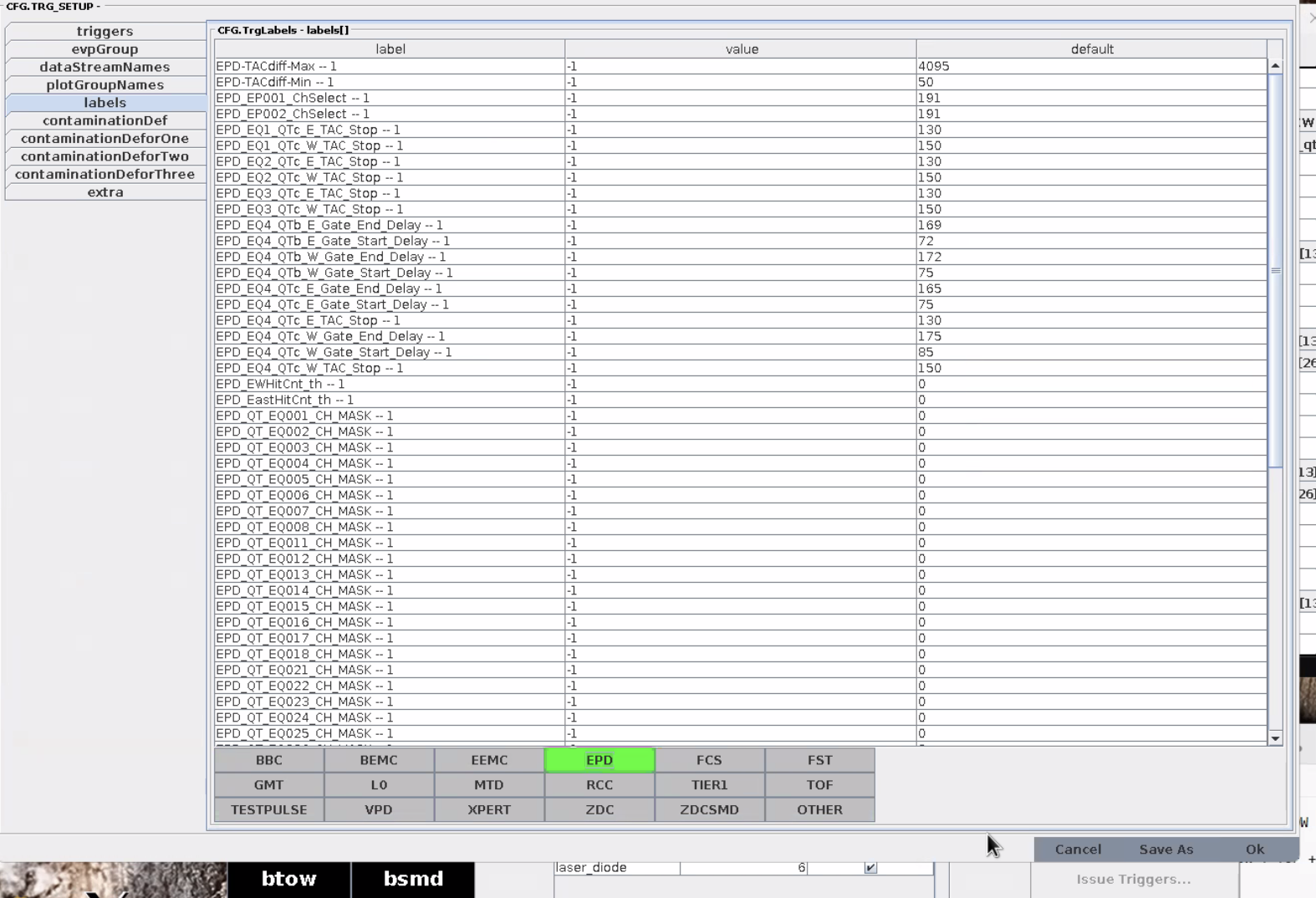The height and width of the screenshot is (898, 1316).
Task: Select EPD_EQ4_QTb_W_Gate_Start_Delay -- 1 label
Action: coord(390,273)
